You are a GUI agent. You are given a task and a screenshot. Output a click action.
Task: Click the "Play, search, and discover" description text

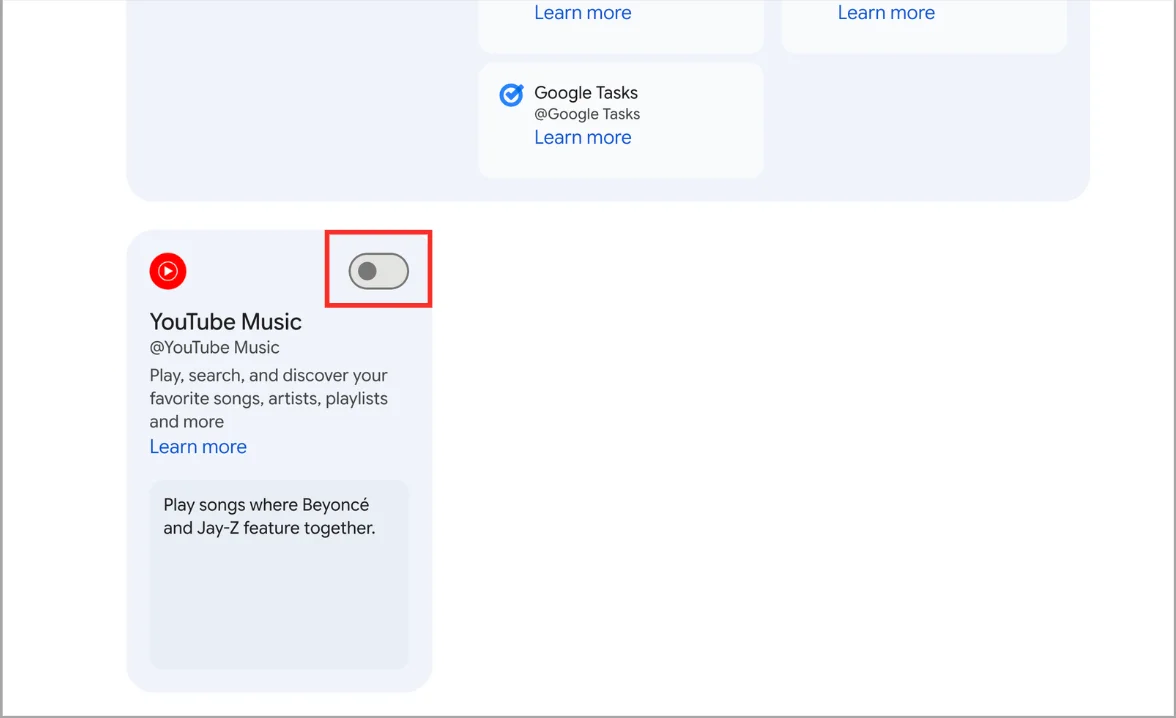[268, 398]
